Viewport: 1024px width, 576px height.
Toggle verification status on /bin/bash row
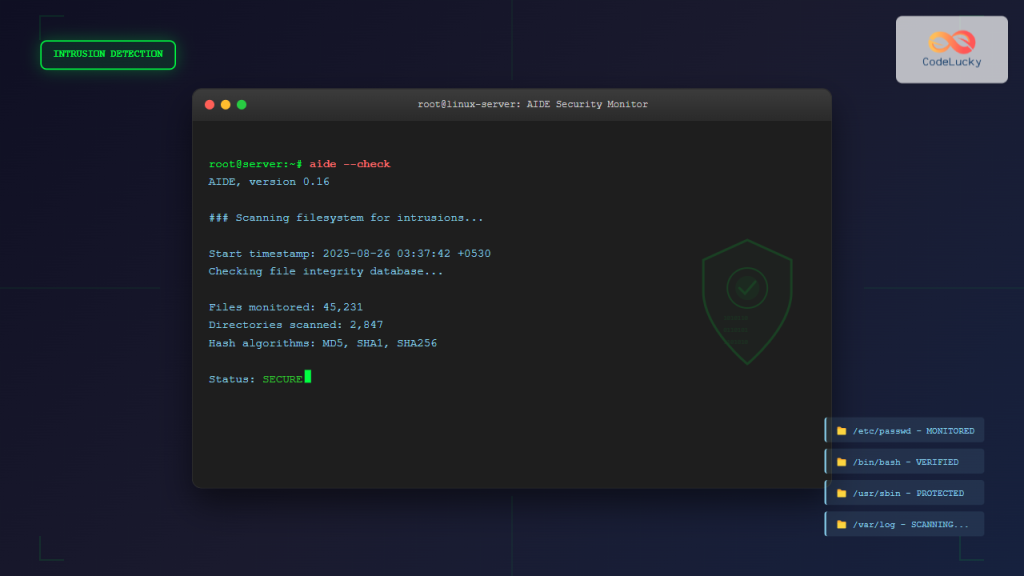click(x=904, y=461)
